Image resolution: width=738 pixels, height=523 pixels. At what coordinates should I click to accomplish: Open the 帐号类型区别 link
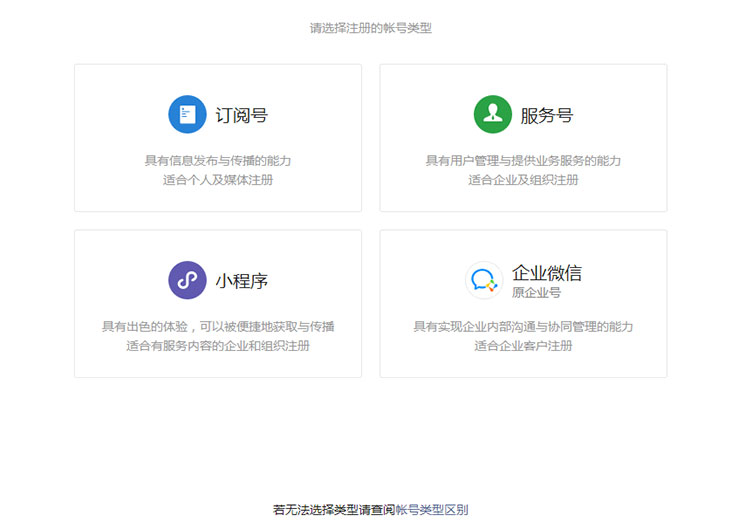click(432, 509)
